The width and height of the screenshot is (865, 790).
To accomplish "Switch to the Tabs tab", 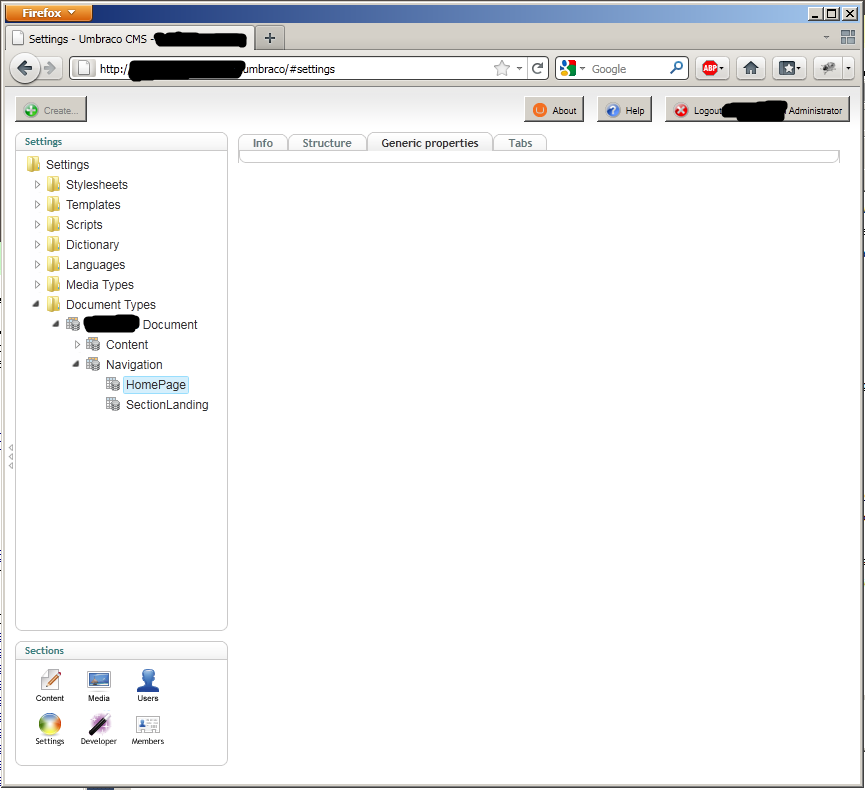I will [520, 143].
